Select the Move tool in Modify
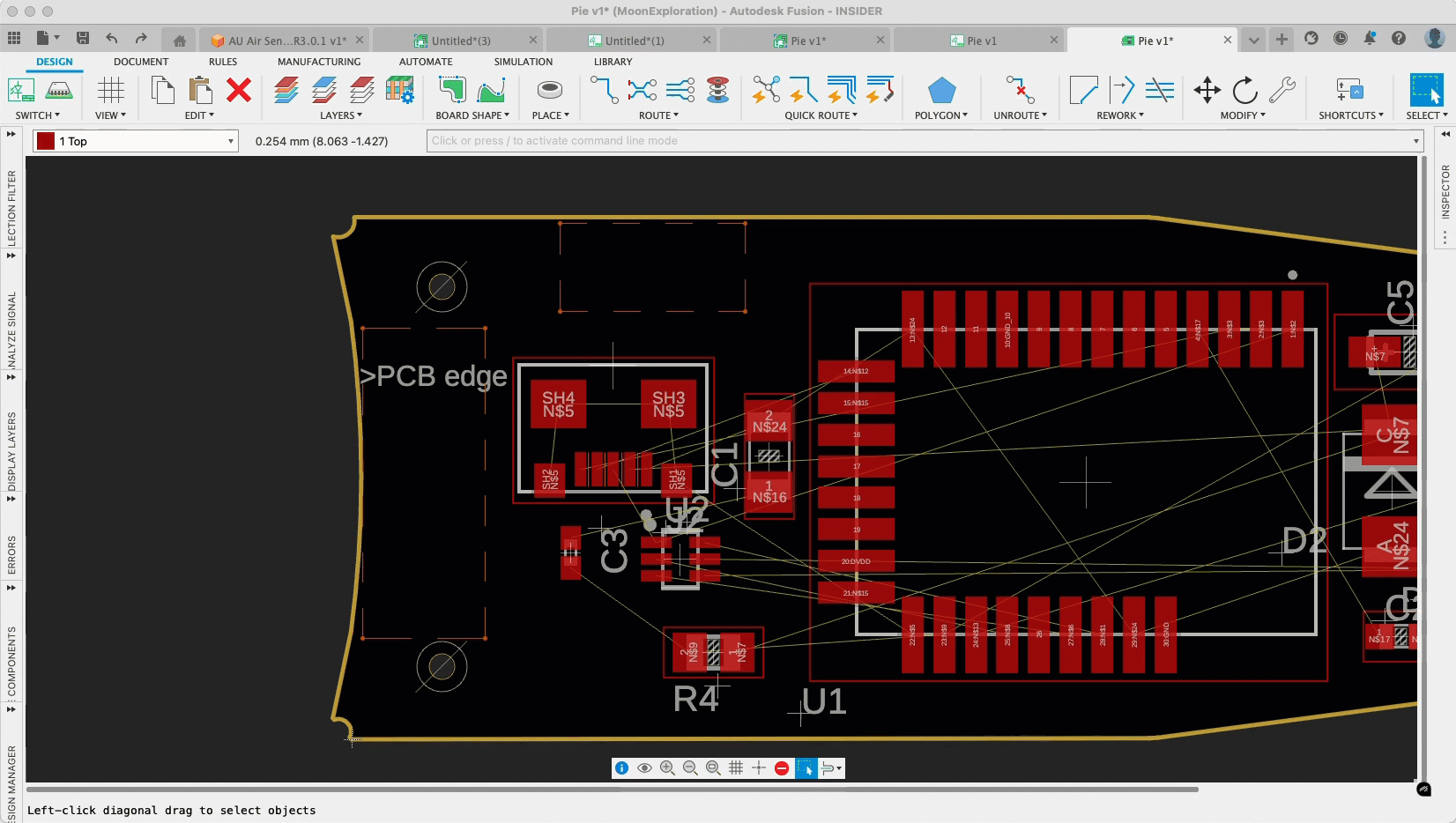Screen dimensions: 1456x823 pyautogui.click(x=1207, y=91)
